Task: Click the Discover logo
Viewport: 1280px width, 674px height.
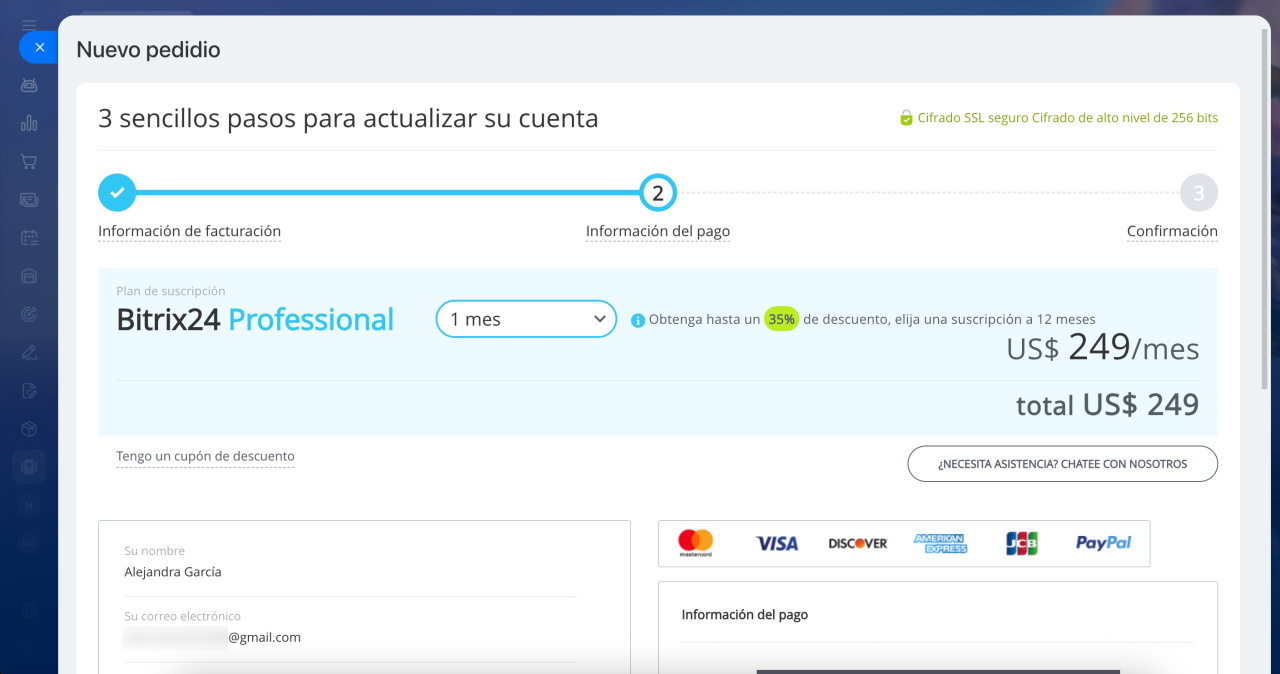Action: tap(858, 543)
